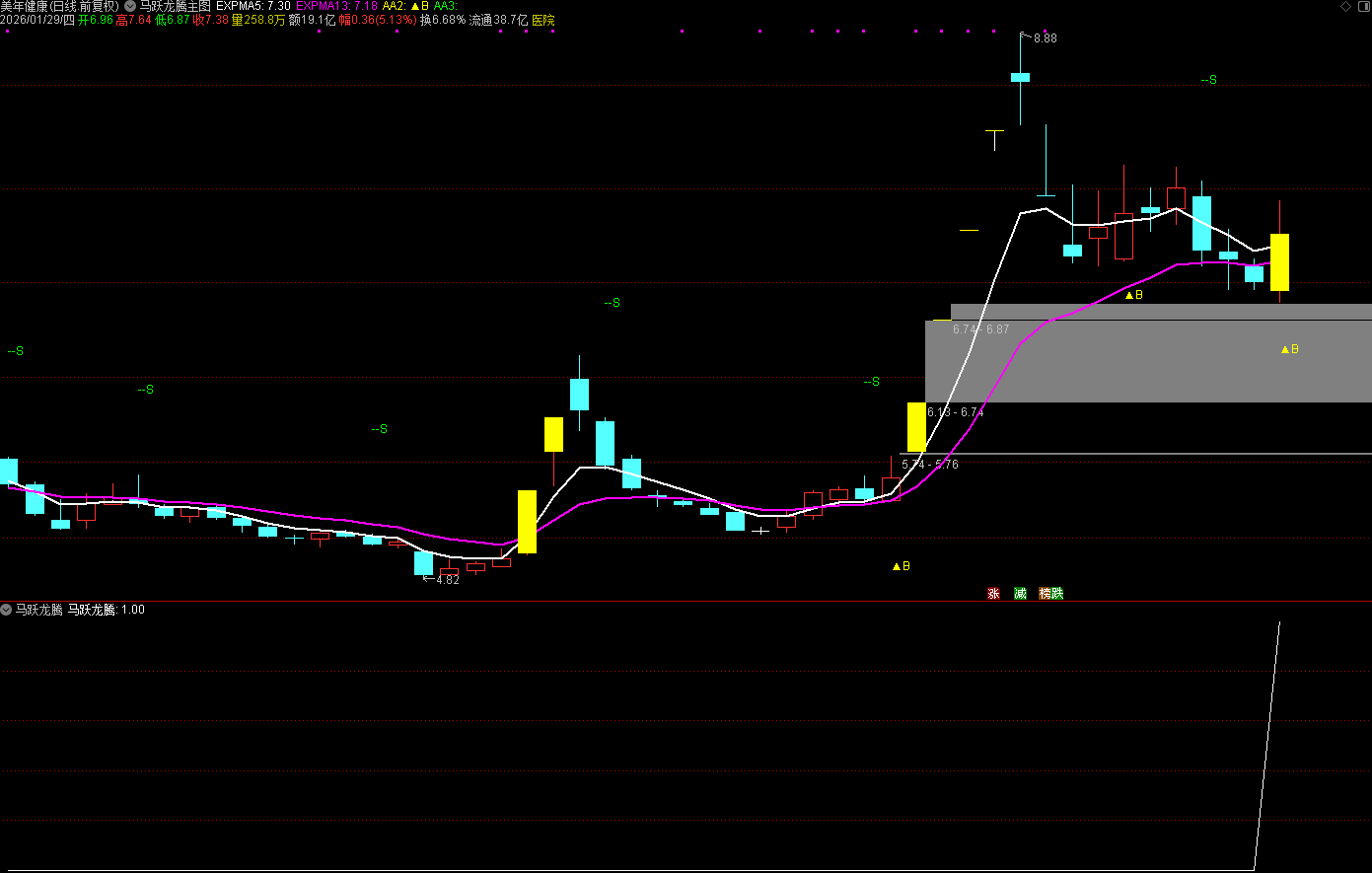The height and width of the screenshot is (873, 1372).
Task: Click the 4.82 low price label
Action: tap(447, 580)
